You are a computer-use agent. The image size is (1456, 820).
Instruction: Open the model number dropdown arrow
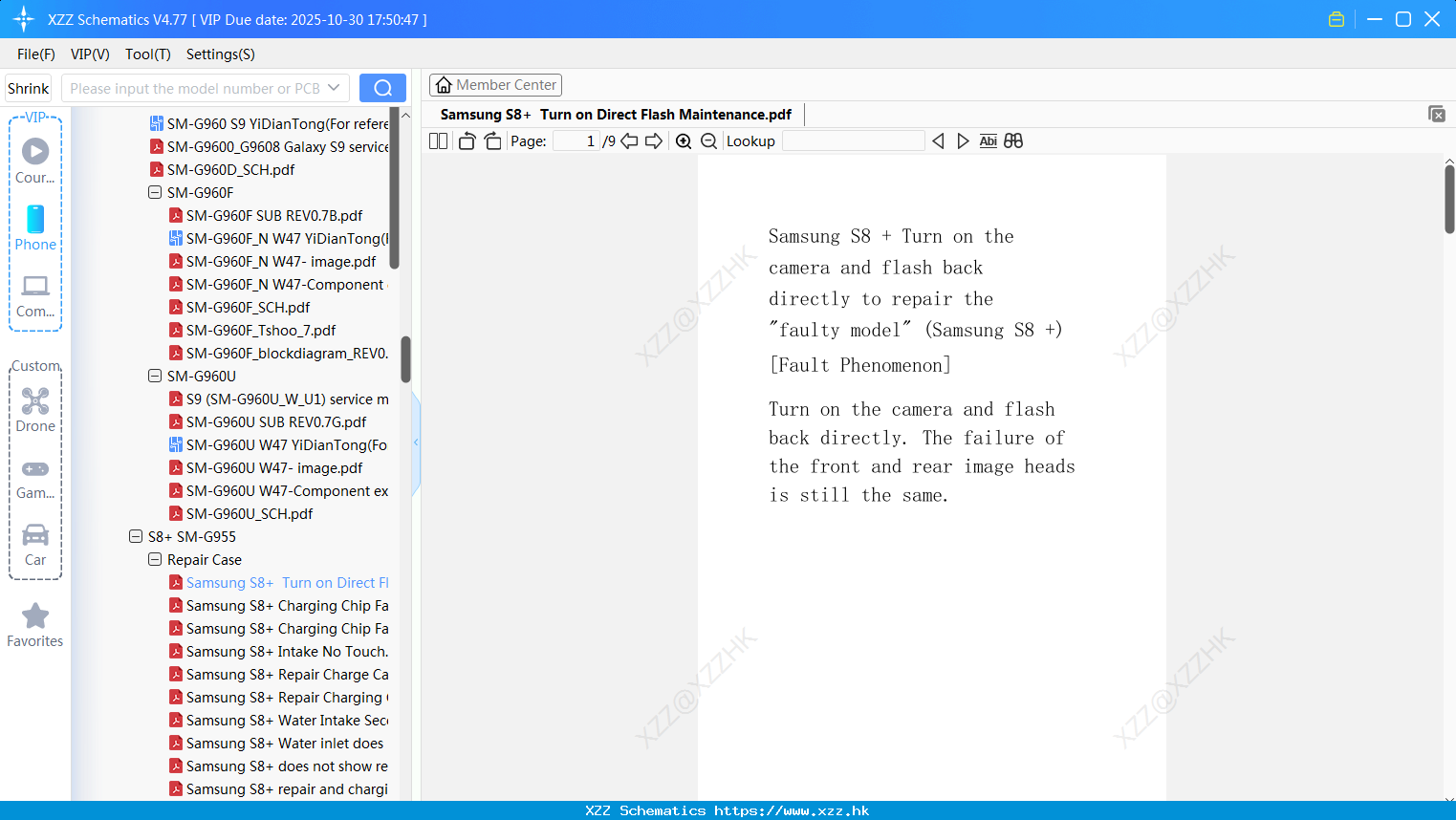[334, 88]
